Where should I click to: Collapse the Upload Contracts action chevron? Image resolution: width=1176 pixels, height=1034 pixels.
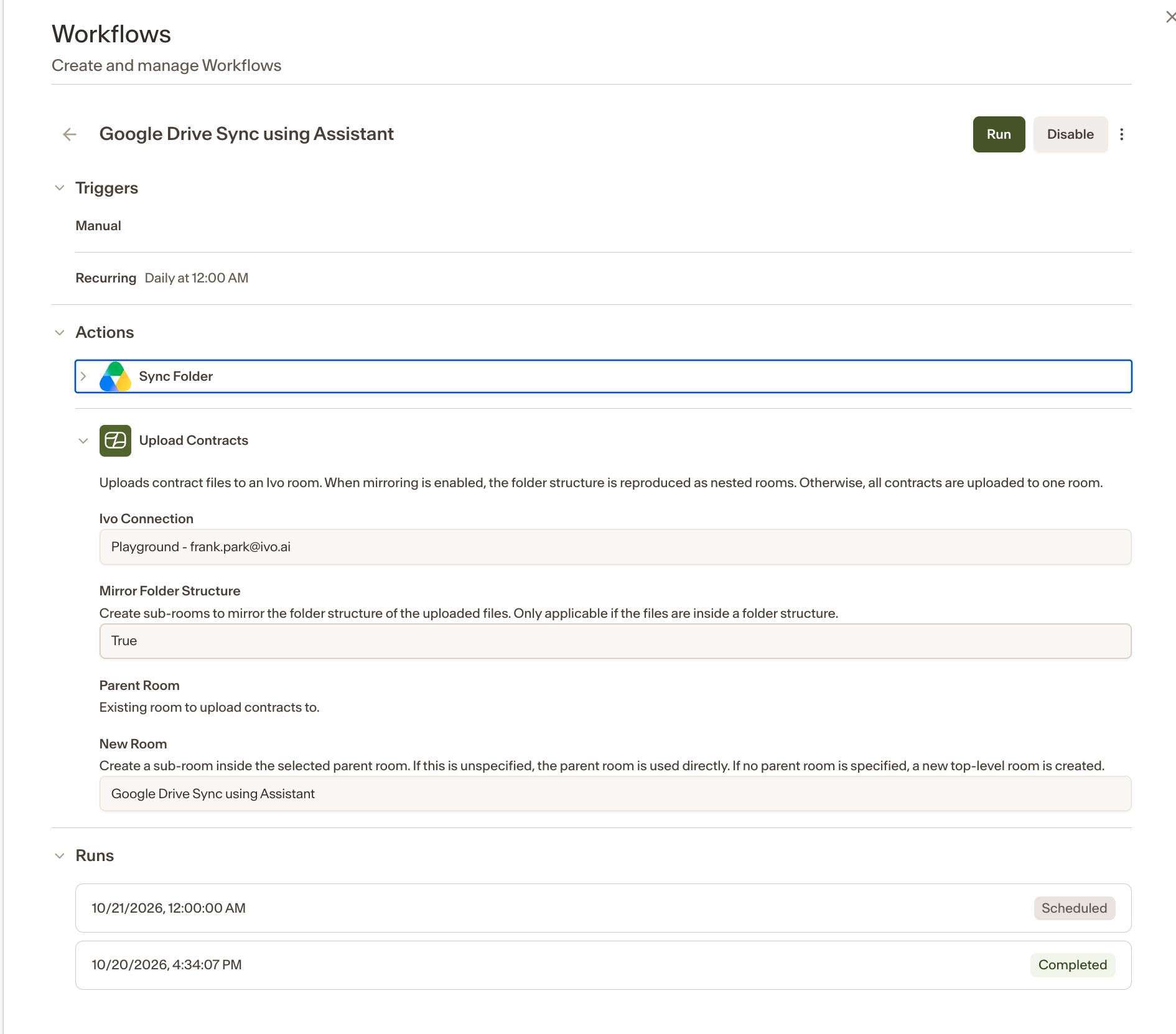tap(83, 441)
